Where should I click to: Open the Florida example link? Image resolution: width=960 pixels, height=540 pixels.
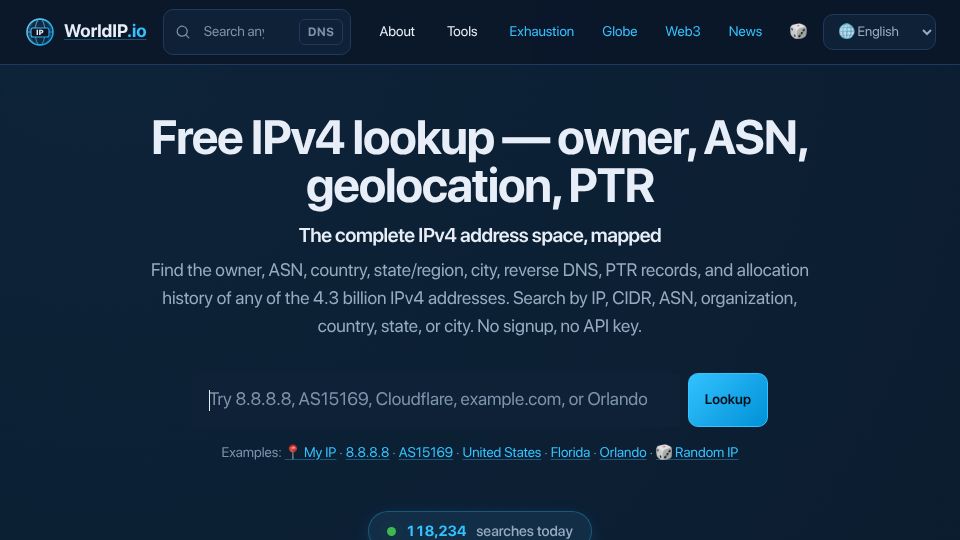click(x=570, y=452)
